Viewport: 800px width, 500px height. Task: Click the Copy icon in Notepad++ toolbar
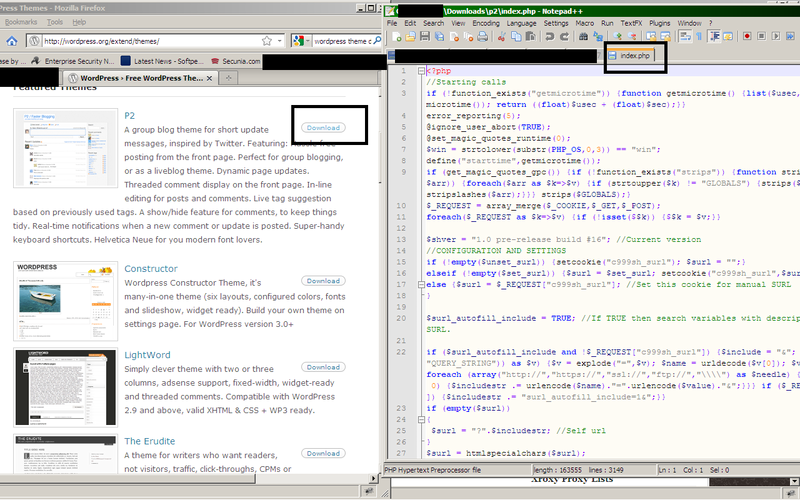pyautogui.click(x=516, y=36)
